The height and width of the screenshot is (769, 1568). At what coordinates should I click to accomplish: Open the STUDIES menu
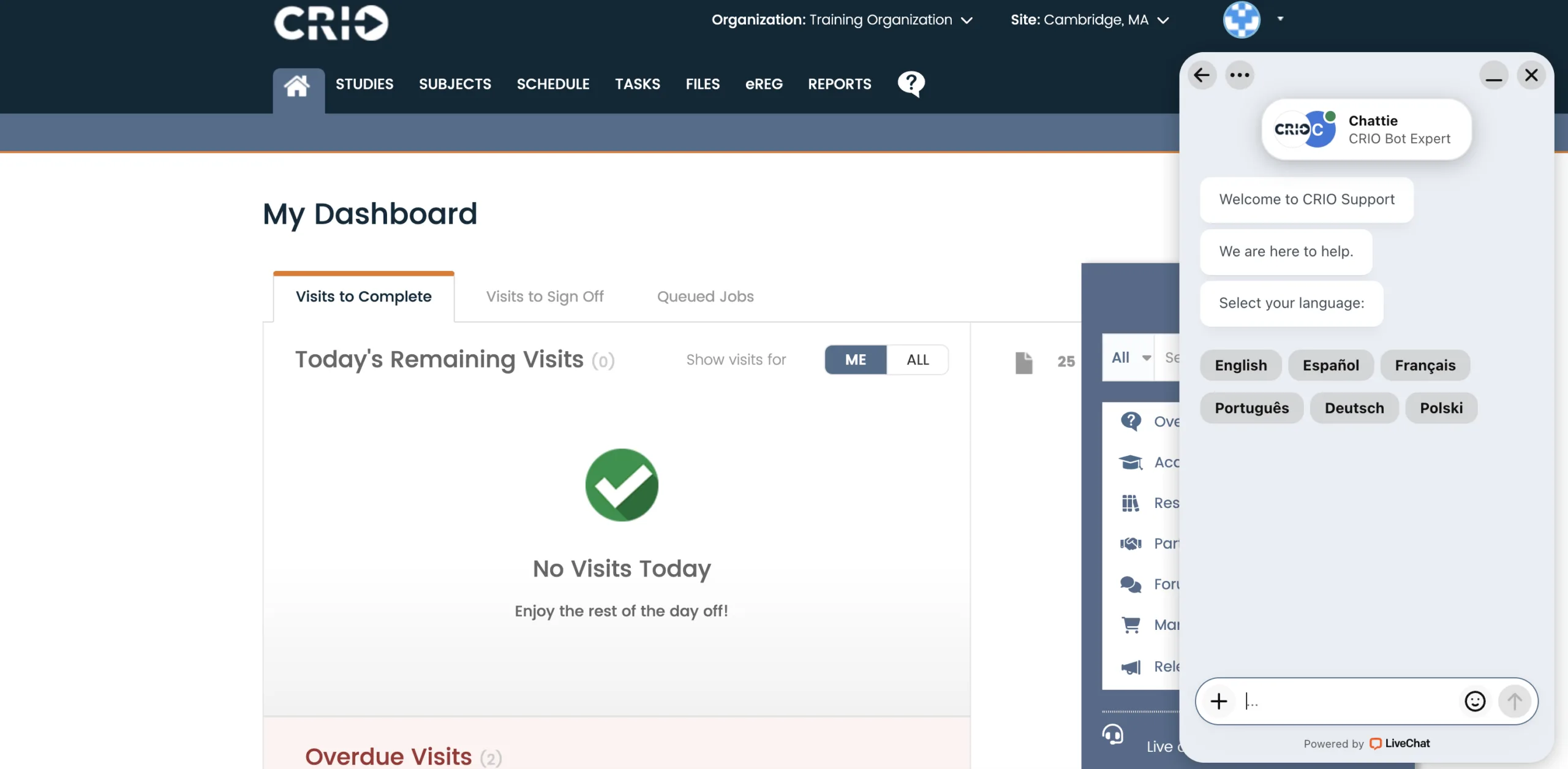coord(364,84)
